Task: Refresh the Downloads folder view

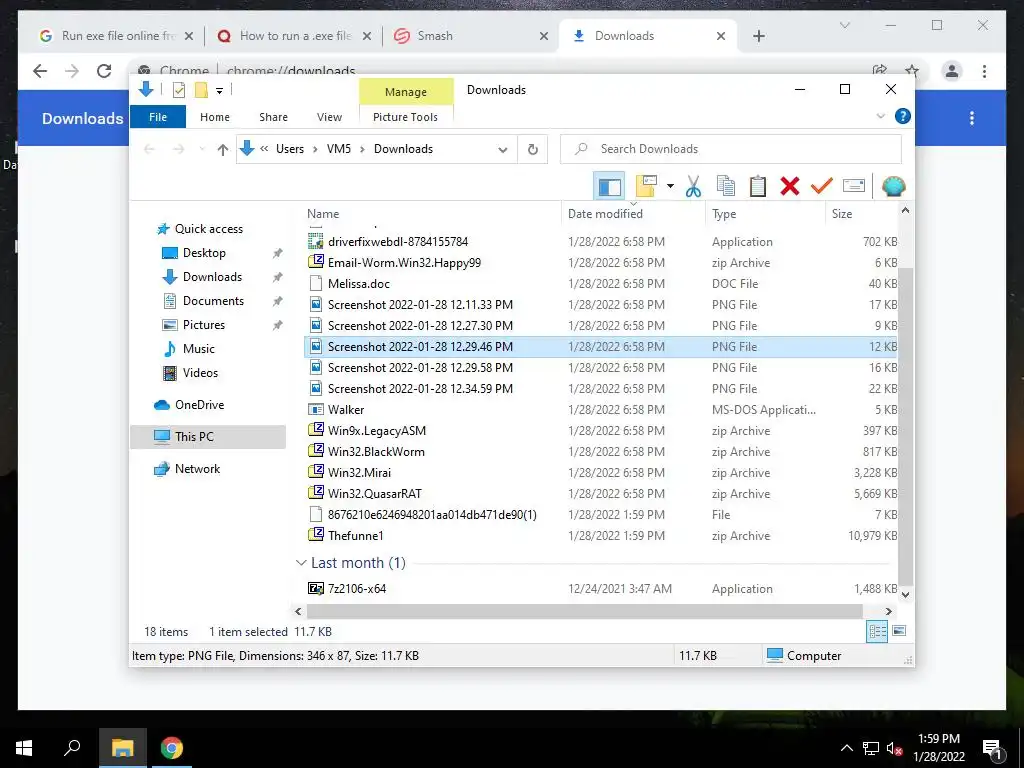Action: (533, 150)
